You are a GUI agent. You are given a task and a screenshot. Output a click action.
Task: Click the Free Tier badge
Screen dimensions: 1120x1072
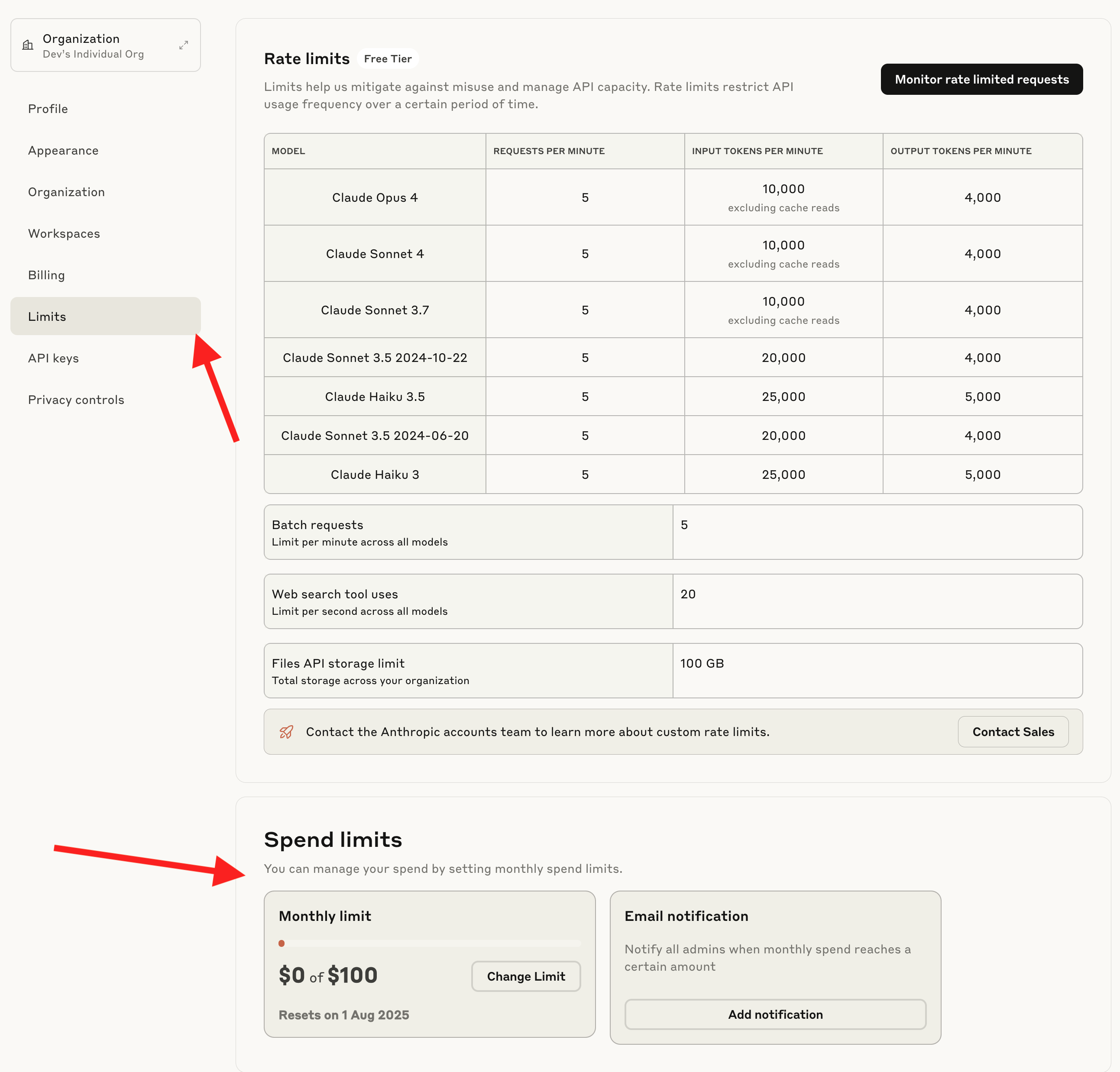coord(388,59)
